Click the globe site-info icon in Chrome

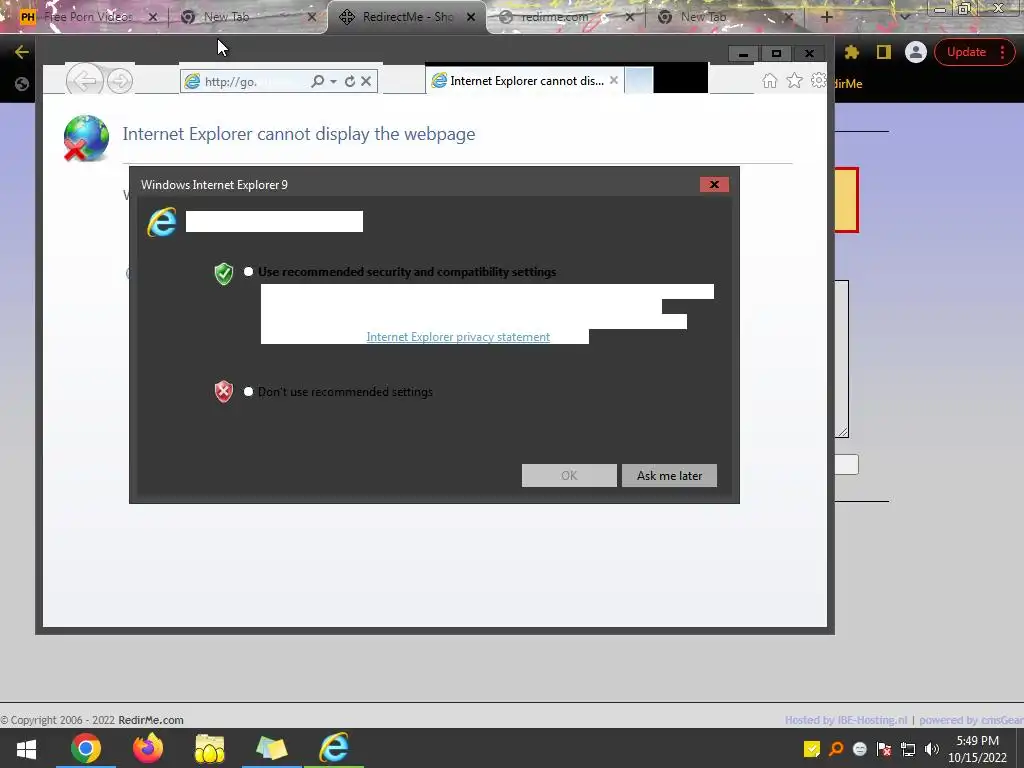(x=22, y=84)
